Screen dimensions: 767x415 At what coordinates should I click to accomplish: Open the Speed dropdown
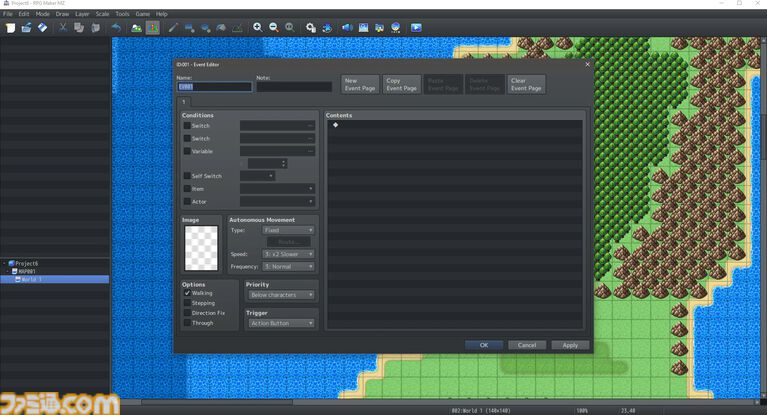coord(289,254)
